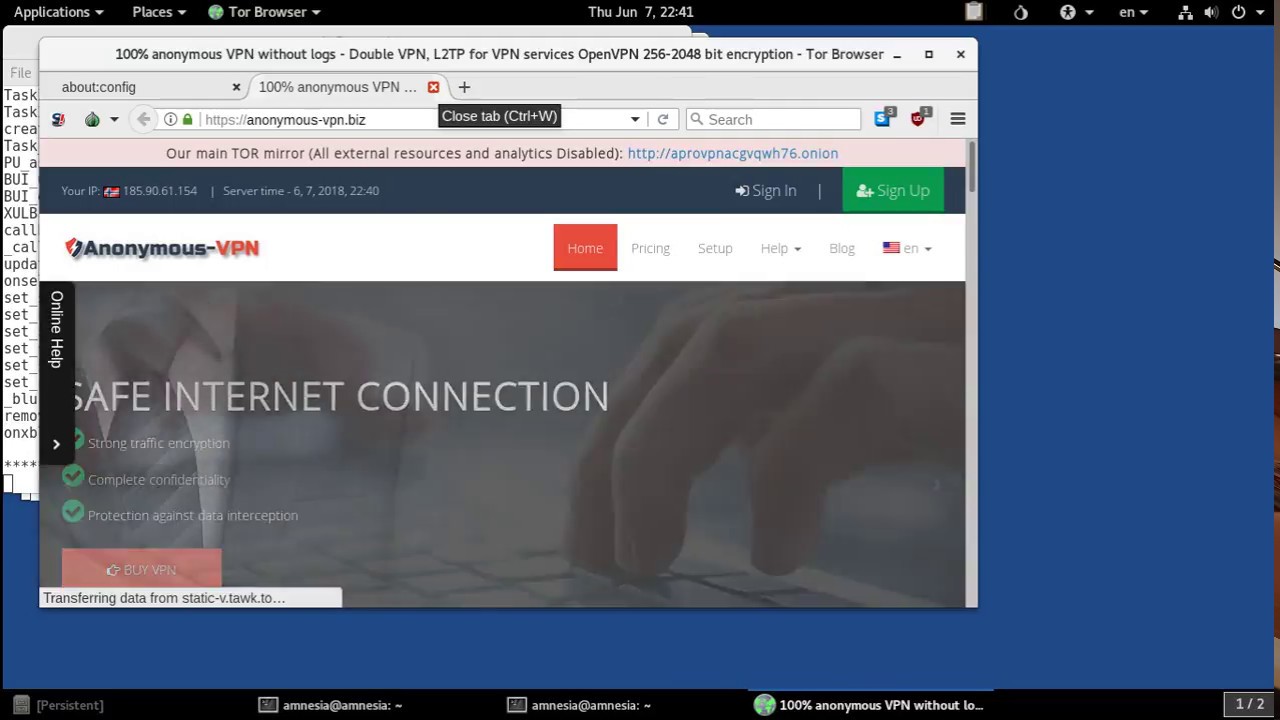Show site information icon in address bar
Screen dimensions: 1280x720
pyautogui.click(x=171, y=119)
